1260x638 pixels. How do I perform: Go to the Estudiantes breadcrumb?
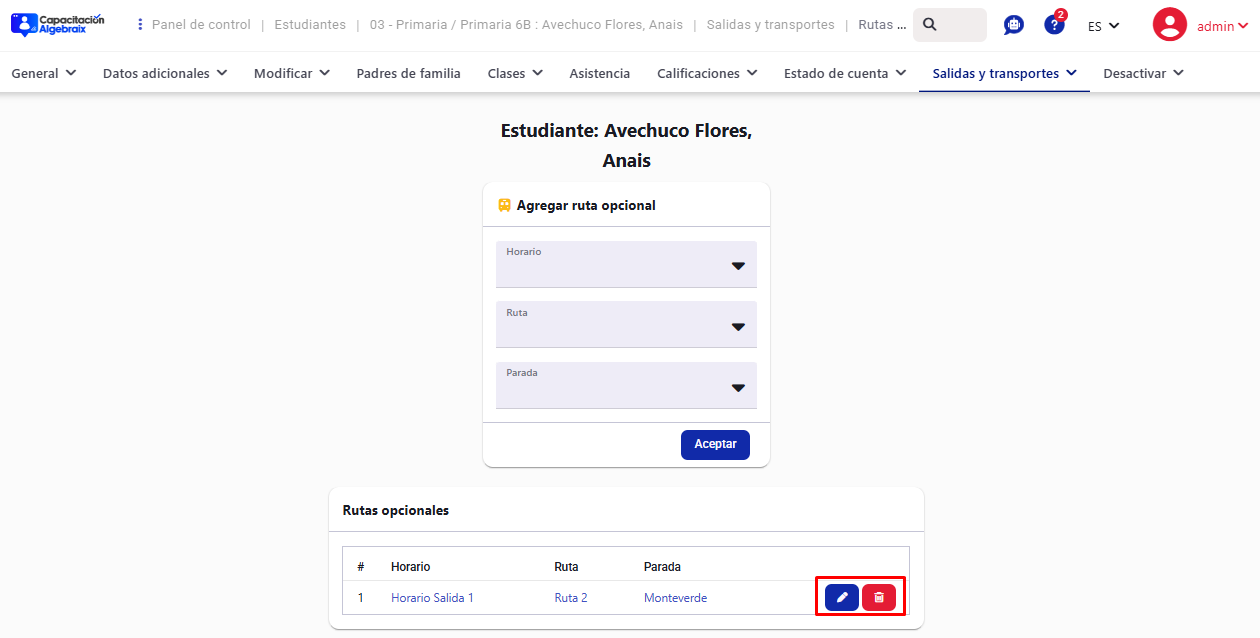pos(310,25)
